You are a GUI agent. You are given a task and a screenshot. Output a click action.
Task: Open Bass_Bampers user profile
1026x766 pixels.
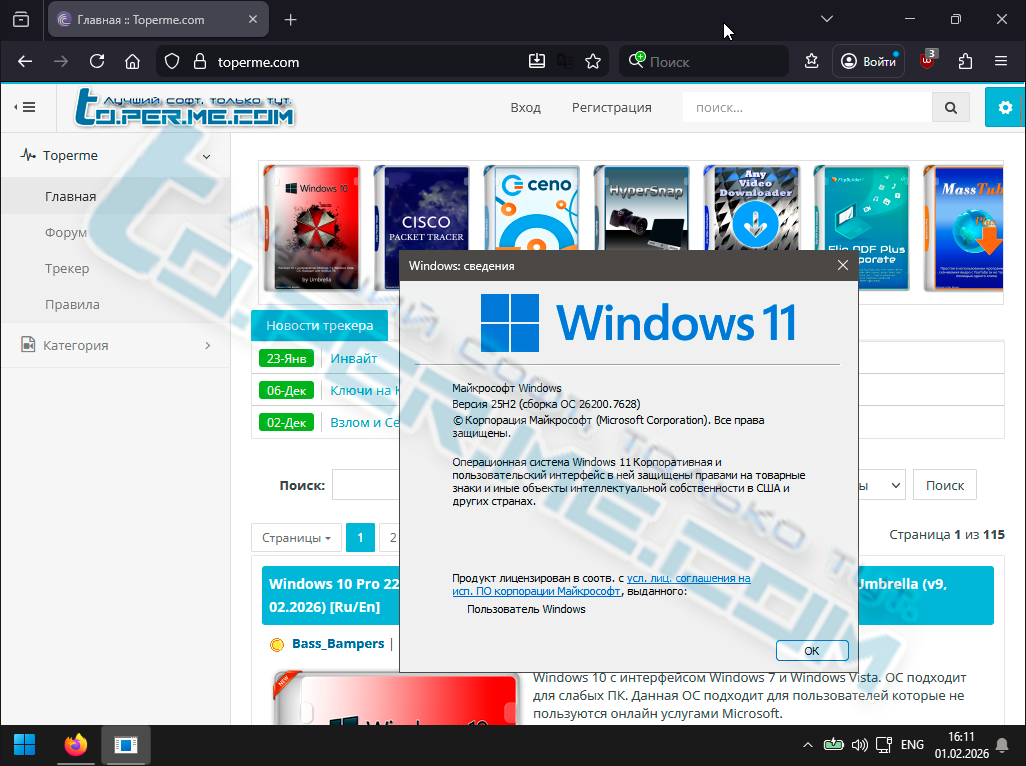click(338, 644)
